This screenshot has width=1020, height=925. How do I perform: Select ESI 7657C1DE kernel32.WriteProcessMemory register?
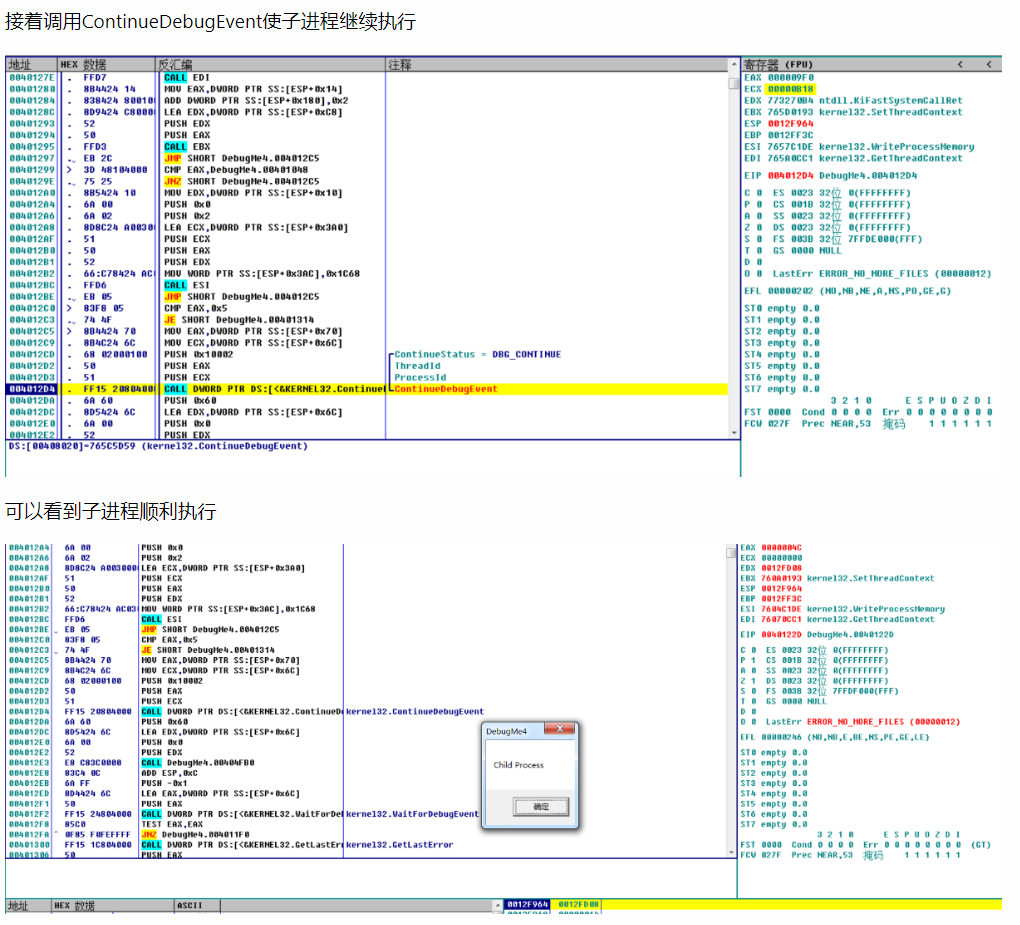859,147
